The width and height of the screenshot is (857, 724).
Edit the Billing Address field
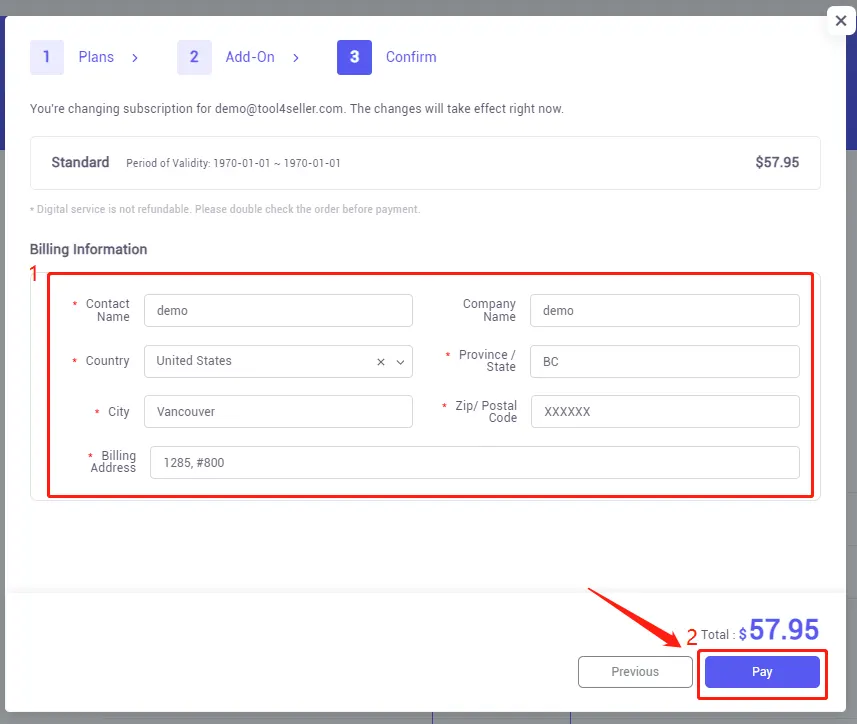[472, 462]
